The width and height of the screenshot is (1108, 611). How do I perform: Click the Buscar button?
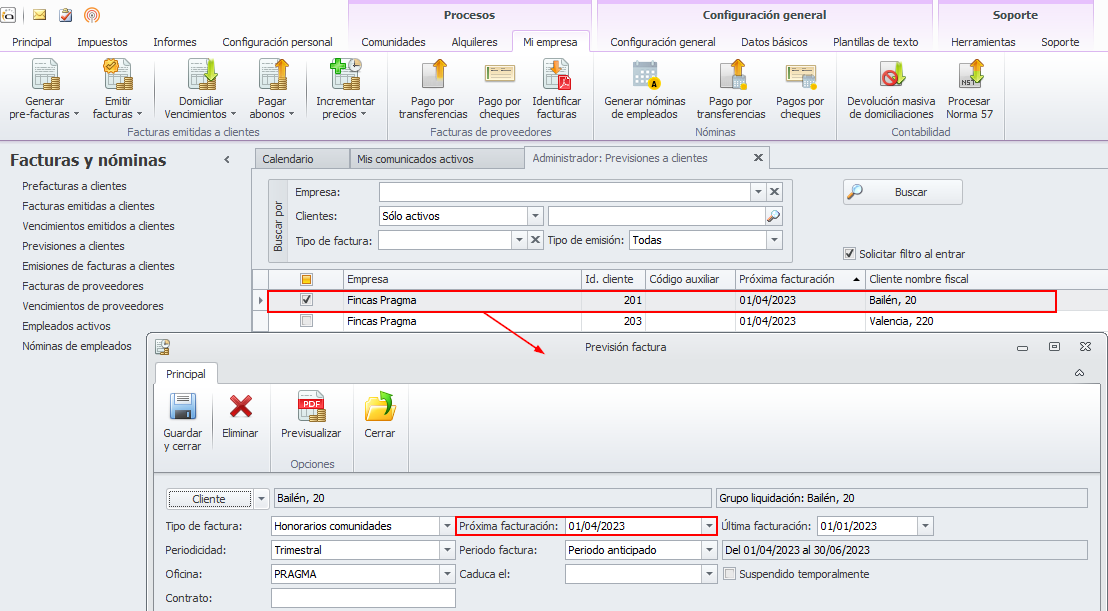[x=902, y=192]
